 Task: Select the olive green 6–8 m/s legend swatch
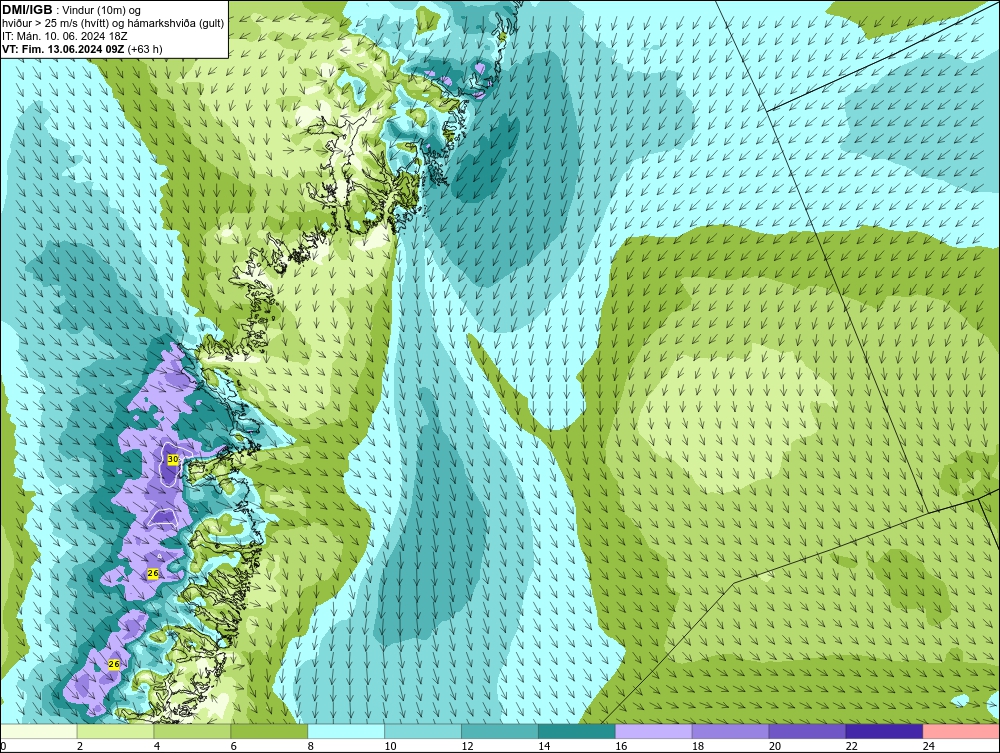pyautogui.click(x=269, y=731)
